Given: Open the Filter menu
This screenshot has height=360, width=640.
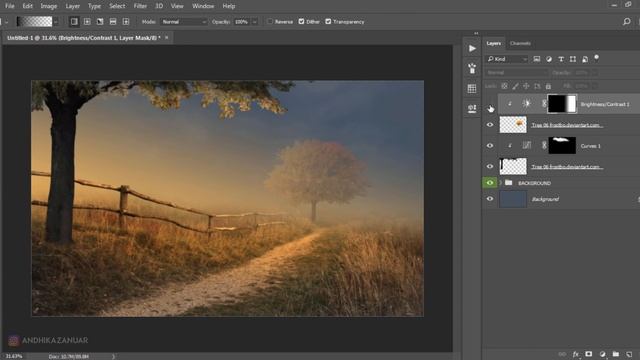Looking at the screenshot, I should tap(140, 6).
